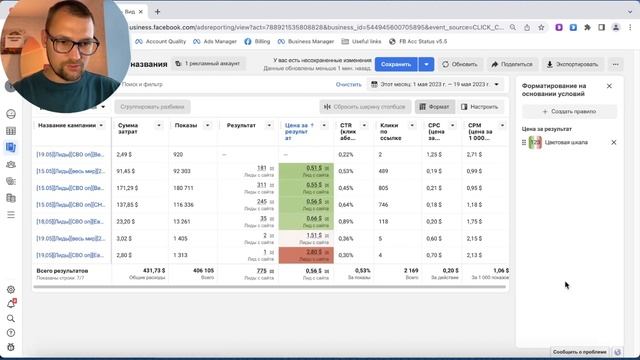Image resolution: width=640 pixels, height=360 pixels.
Task: Open the active Ads Reporting sidebar icon
Action: tap(11, 147)
